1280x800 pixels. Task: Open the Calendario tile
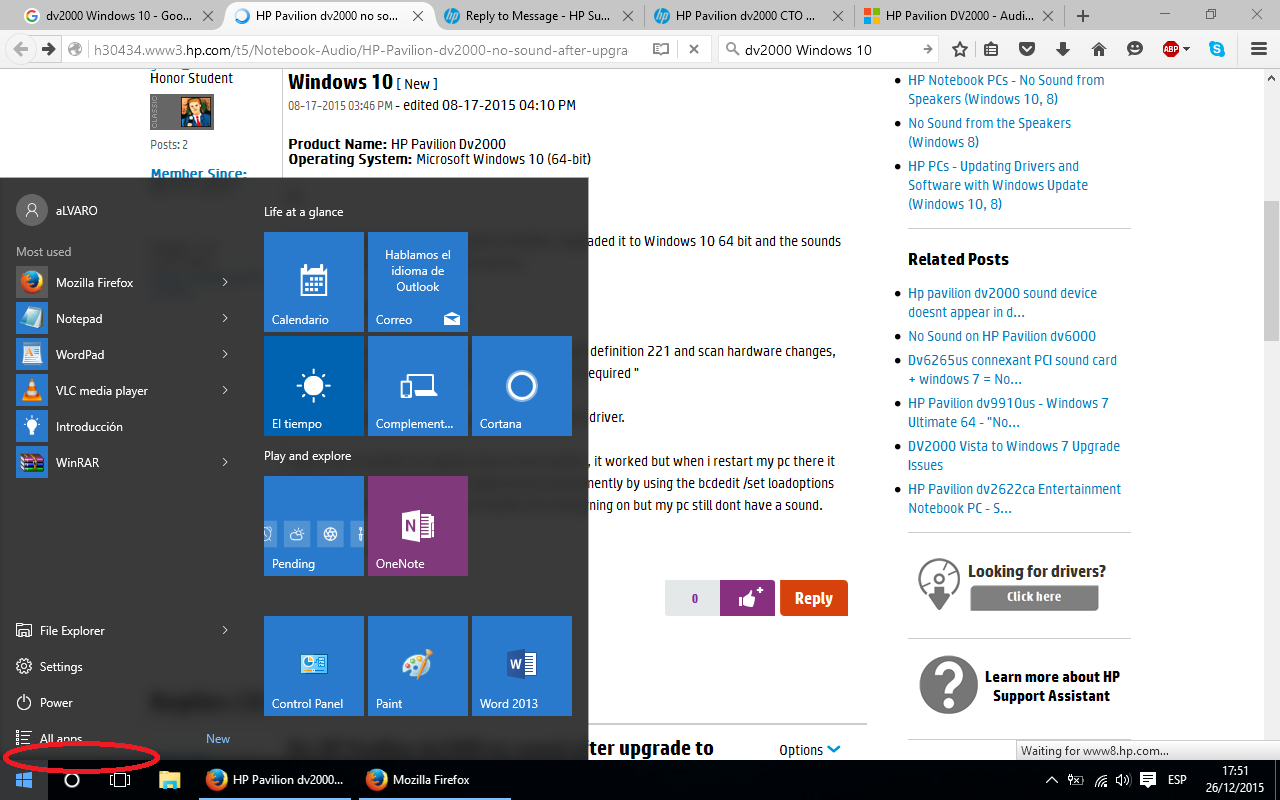point(314,282)
